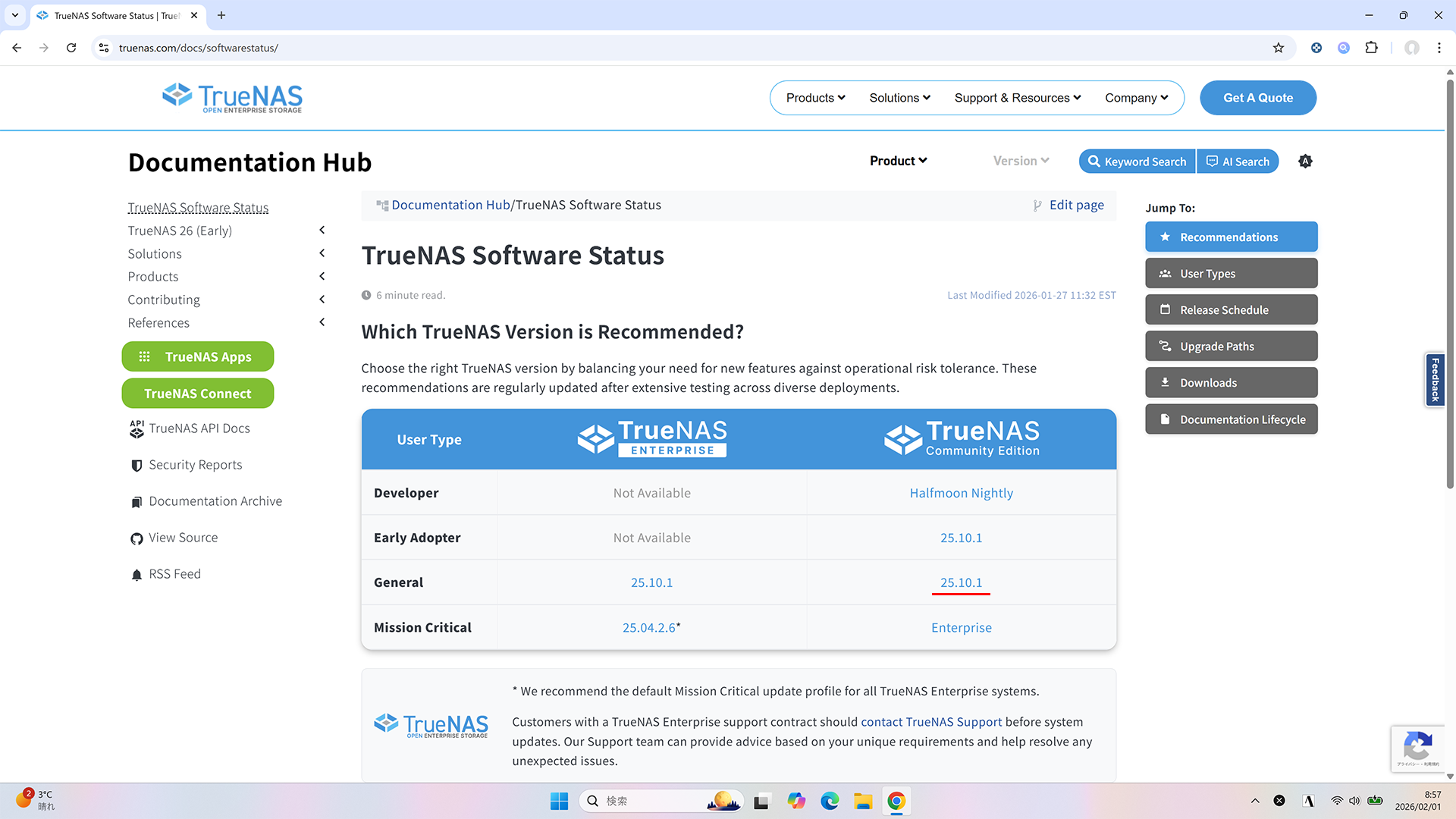Screen dimensions: 1456x819
Task: Open the browser extensions puzzle icon
Action: click(1371, 48)
